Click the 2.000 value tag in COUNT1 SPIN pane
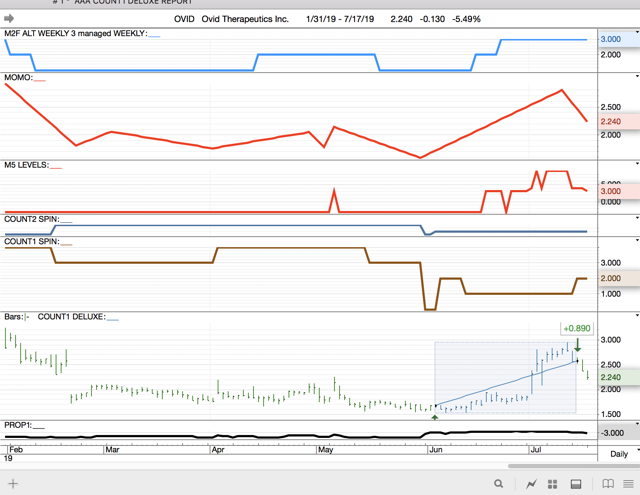 point(618,278)
